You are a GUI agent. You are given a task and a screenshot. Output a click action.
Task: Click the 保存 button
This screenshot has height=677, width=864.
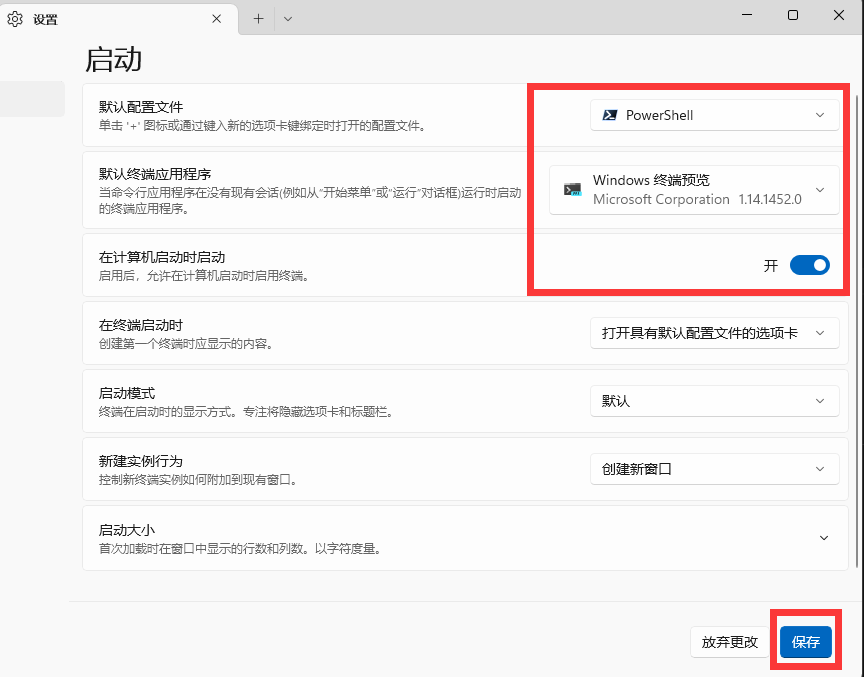coord(806,642)
